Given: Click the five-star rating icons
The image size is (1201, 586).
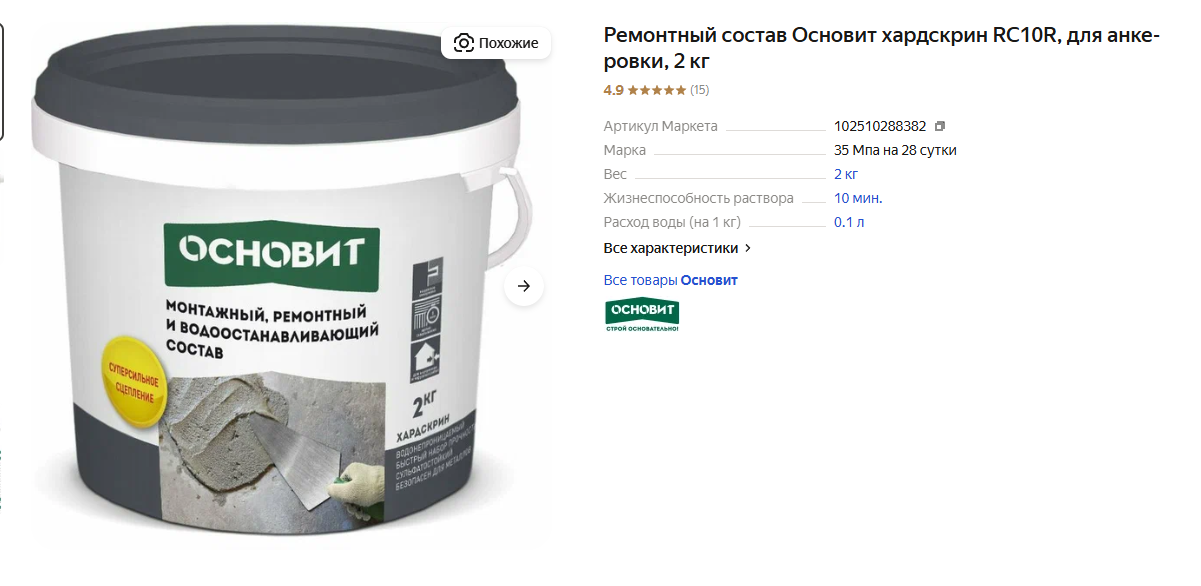Looking at the screenshot, I should (656, 90).
